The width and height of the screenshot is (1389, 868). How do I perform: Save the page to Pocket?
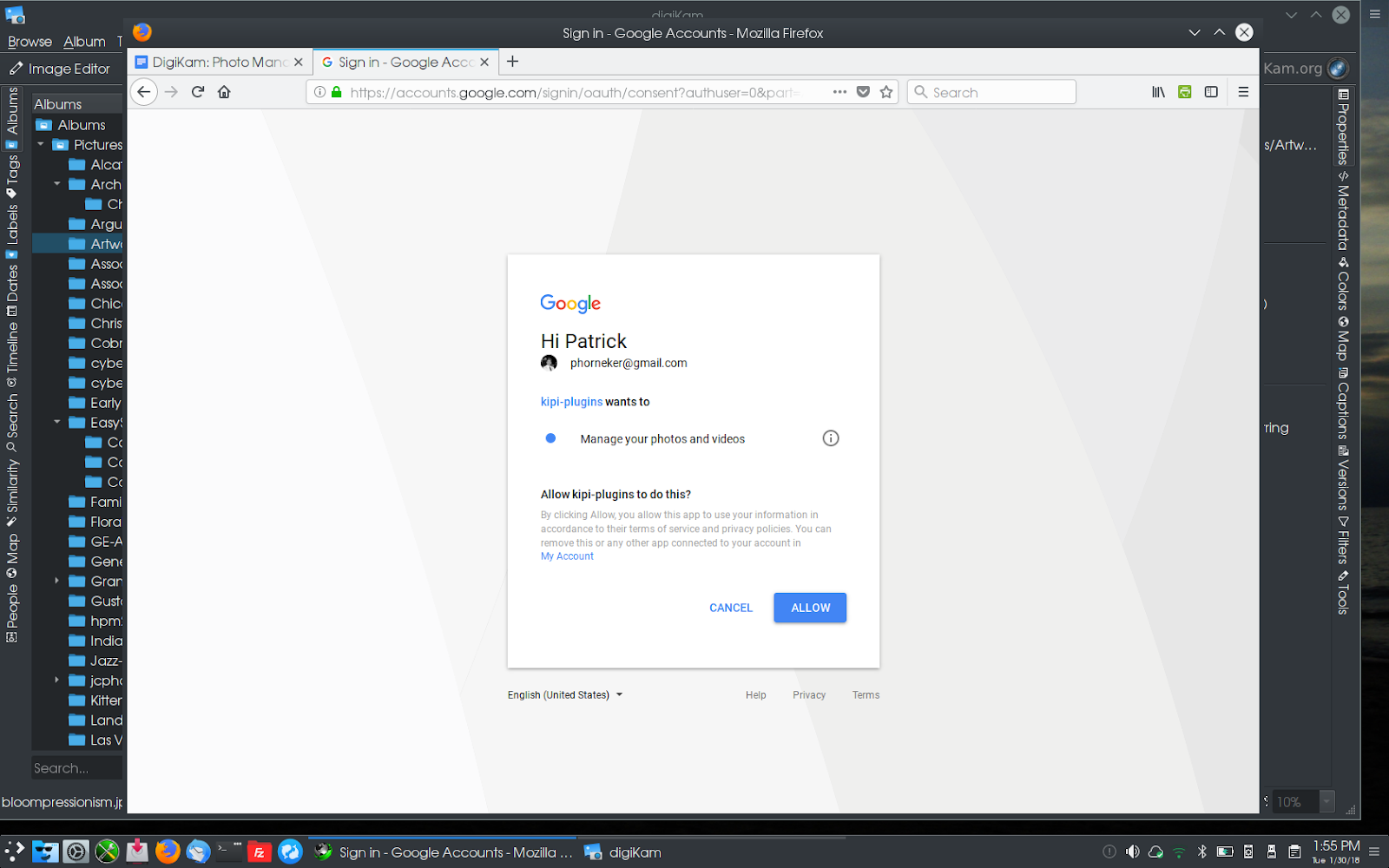point(863,92)
